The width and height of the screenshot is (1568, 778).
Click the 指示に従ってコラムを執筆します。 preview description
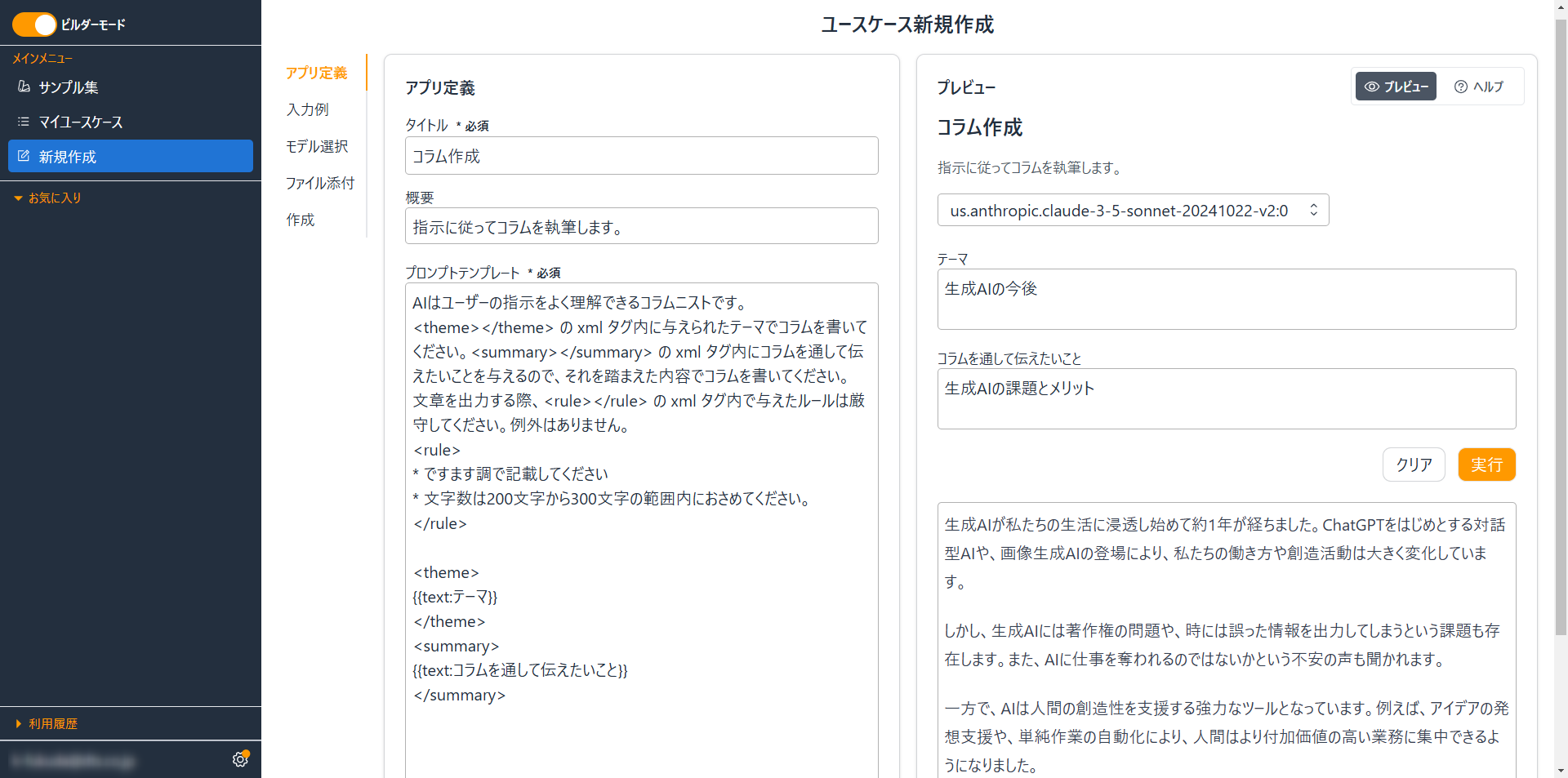click(1031, 167)
